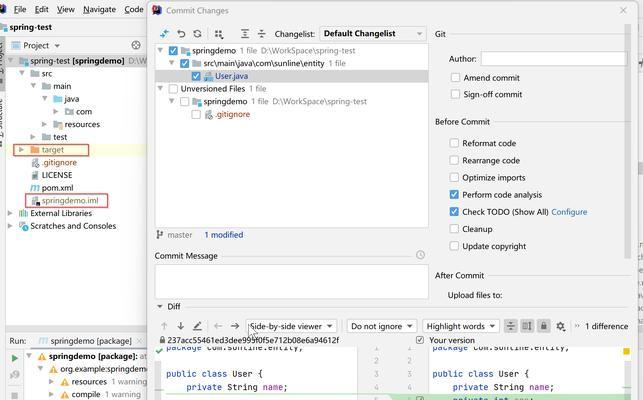Viewport: 643px width, 400px height.
Task: Open the Edit menu
Action: pyautogui.click(x=41, y=9)
